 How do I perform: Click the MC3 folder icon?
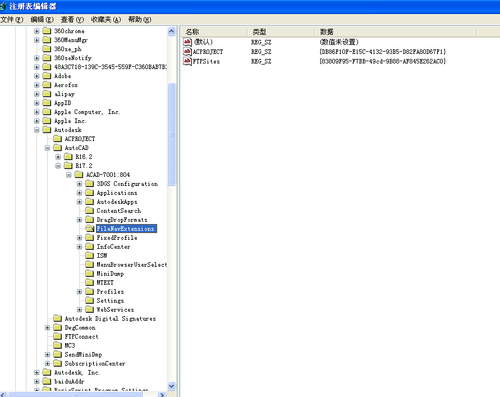click(58, 346)
